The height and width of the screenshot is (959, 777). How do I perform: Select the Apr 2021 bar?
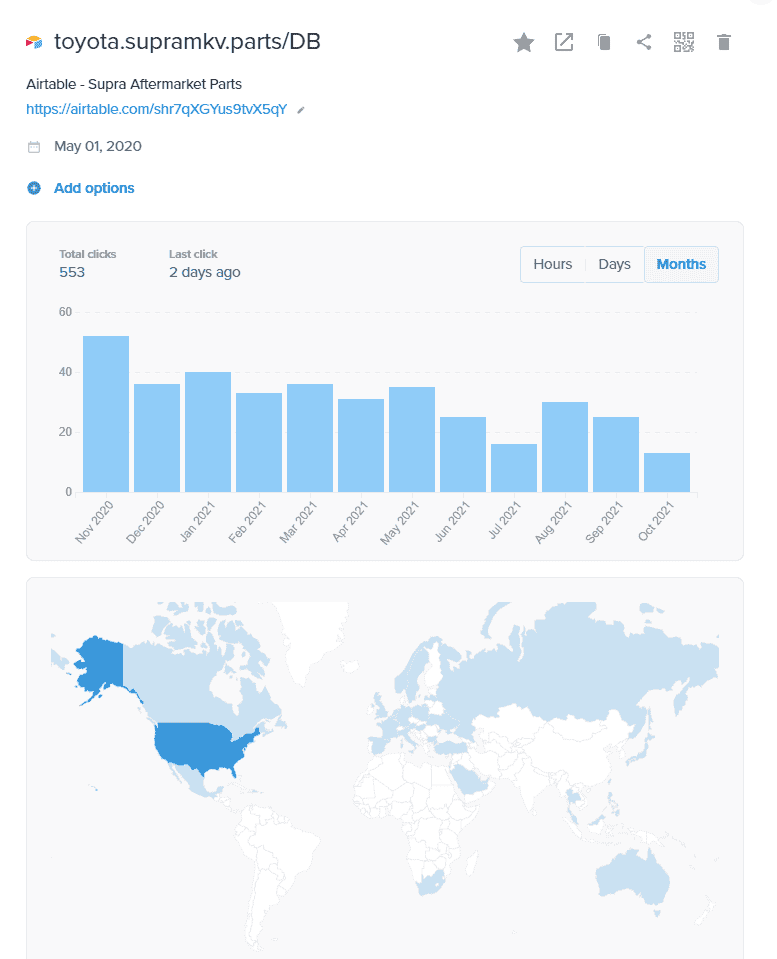tap(361, 445)
